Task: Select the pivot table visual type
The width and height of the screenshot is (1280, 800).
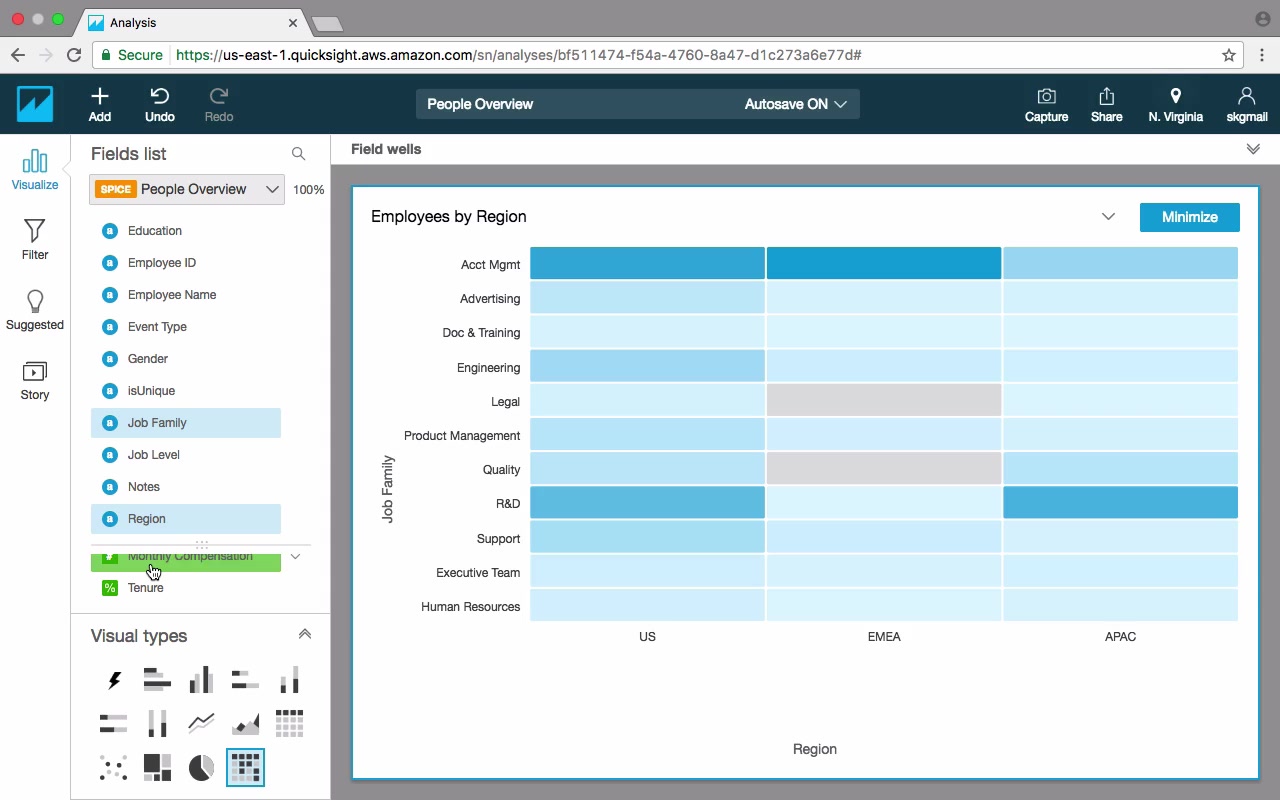Action: (x=289, y=723)
